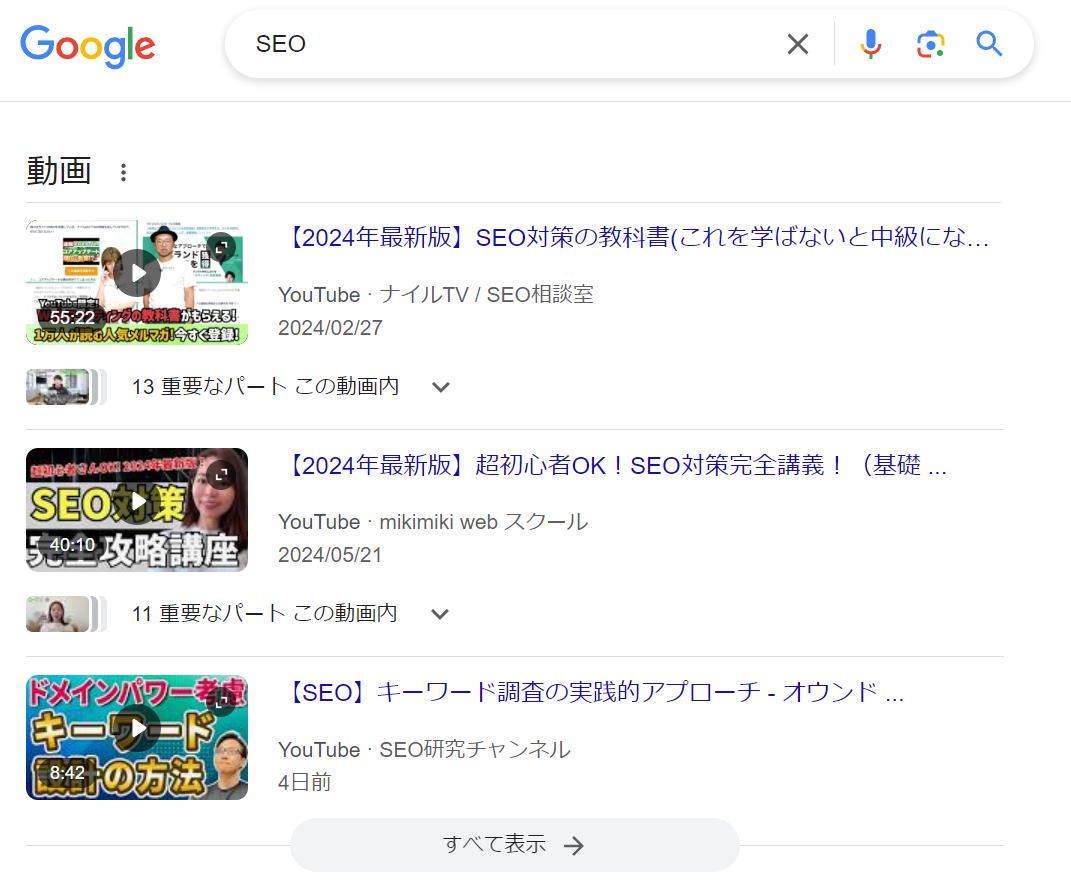Viewport: 1071px width, 887px height.
Task: Click the expand corner icon on the first video thumbnail
Action: point(223,243)
